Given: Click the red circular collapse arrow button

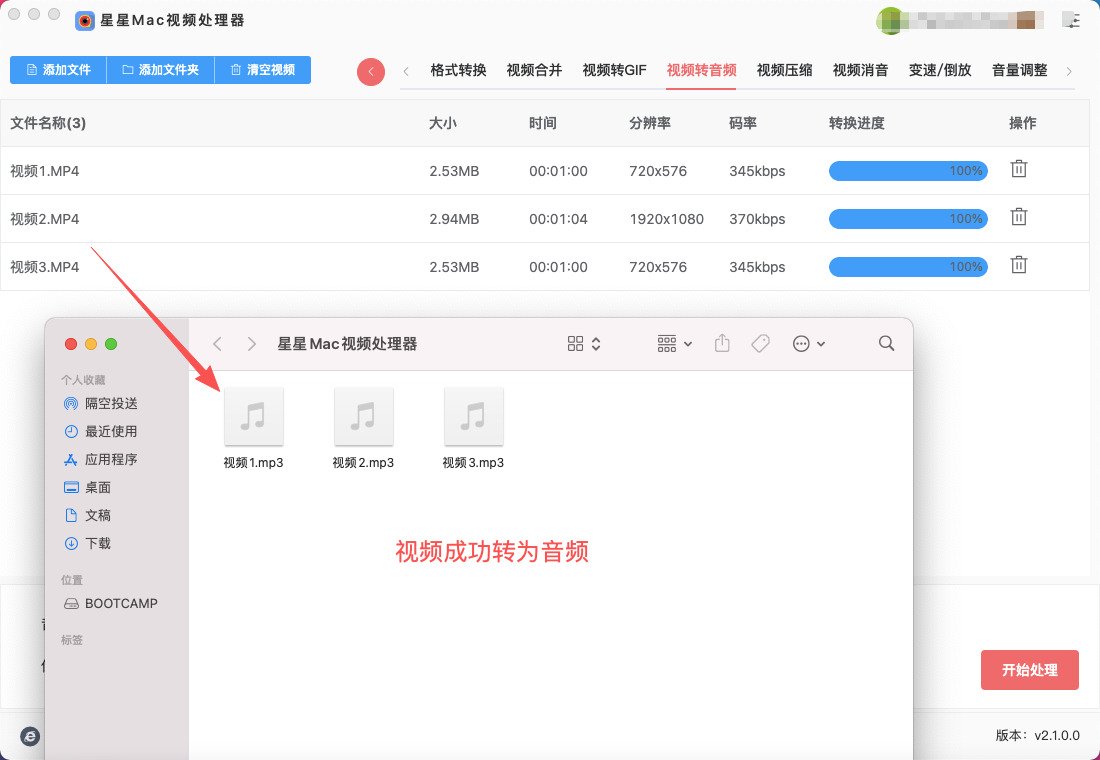Looking at the screenshot, I should 371,71.
